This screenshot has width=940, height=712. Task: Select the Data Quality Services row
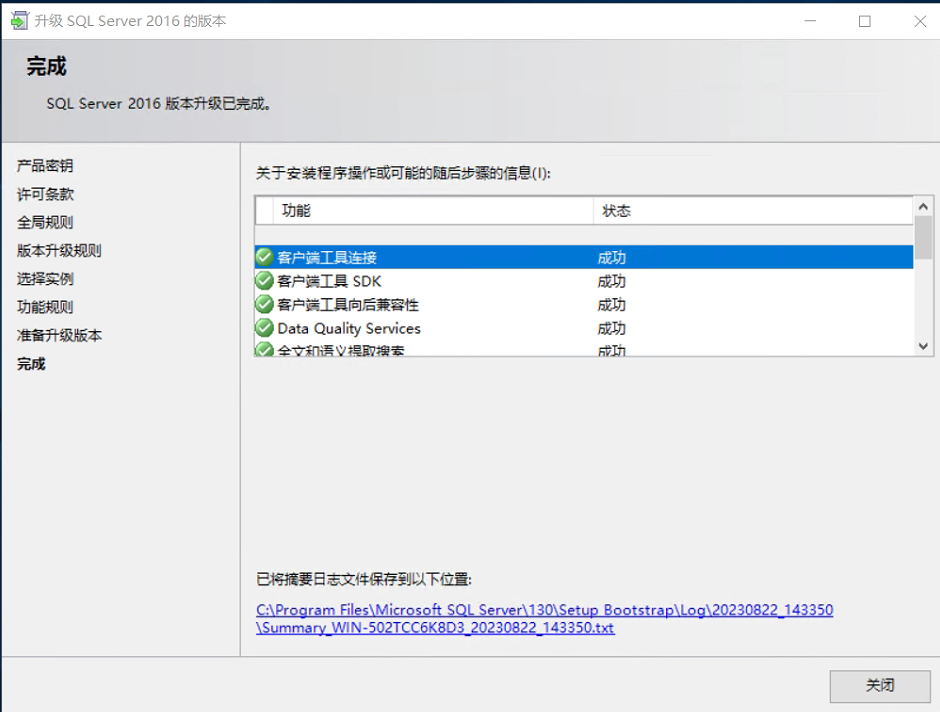pyautogui.click(x=584, y=328)
